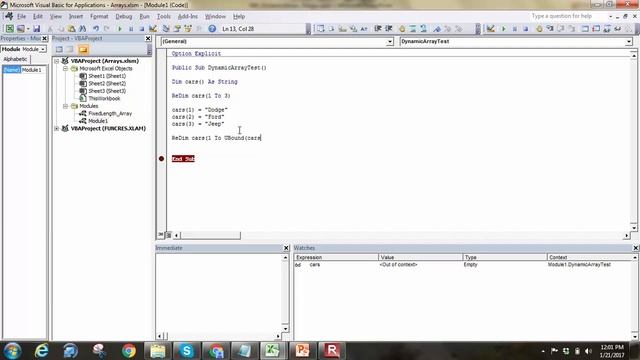Indent the selected code lines
This screenshot has width=640, height=360.
(x=378, y=29)
